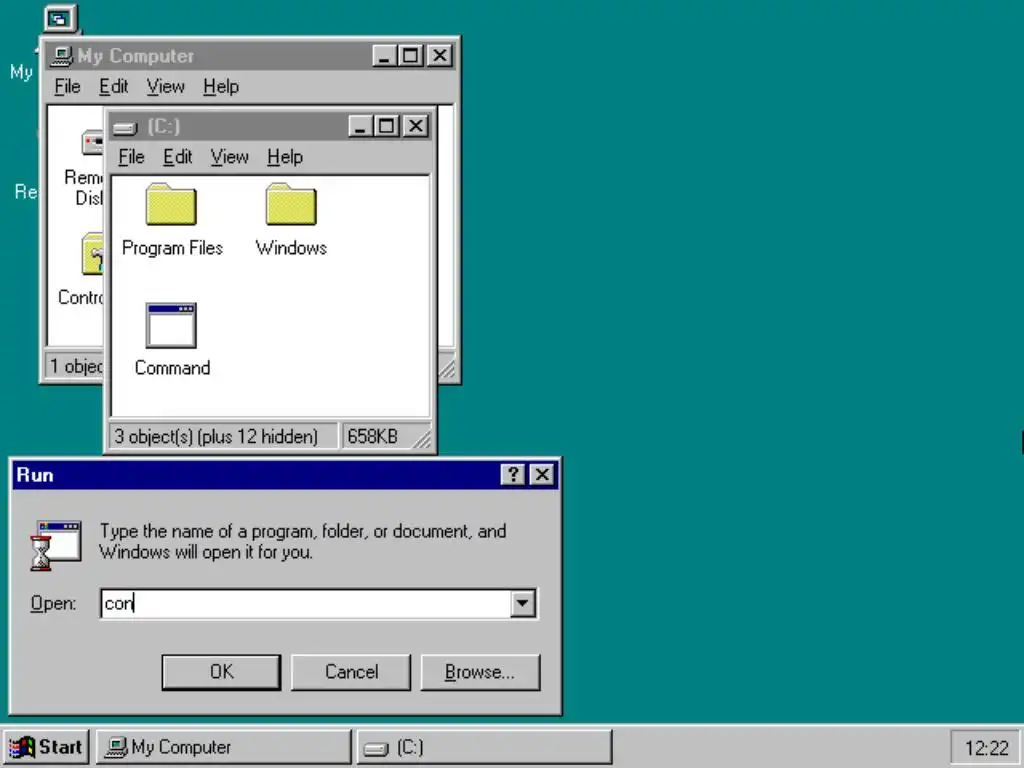Click the drive icon in the (C:) title bar

[x=124, y=127]
